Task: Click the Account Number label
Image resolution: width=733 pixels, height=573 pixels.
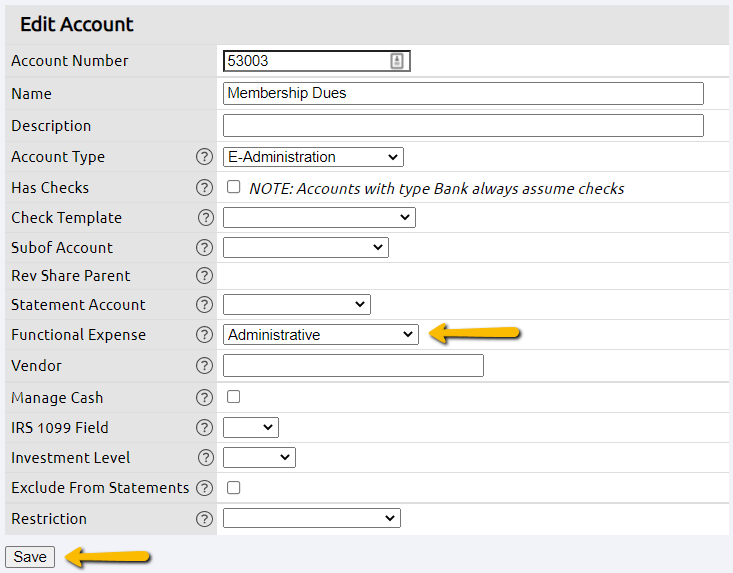Action: [x=70, y=61]
